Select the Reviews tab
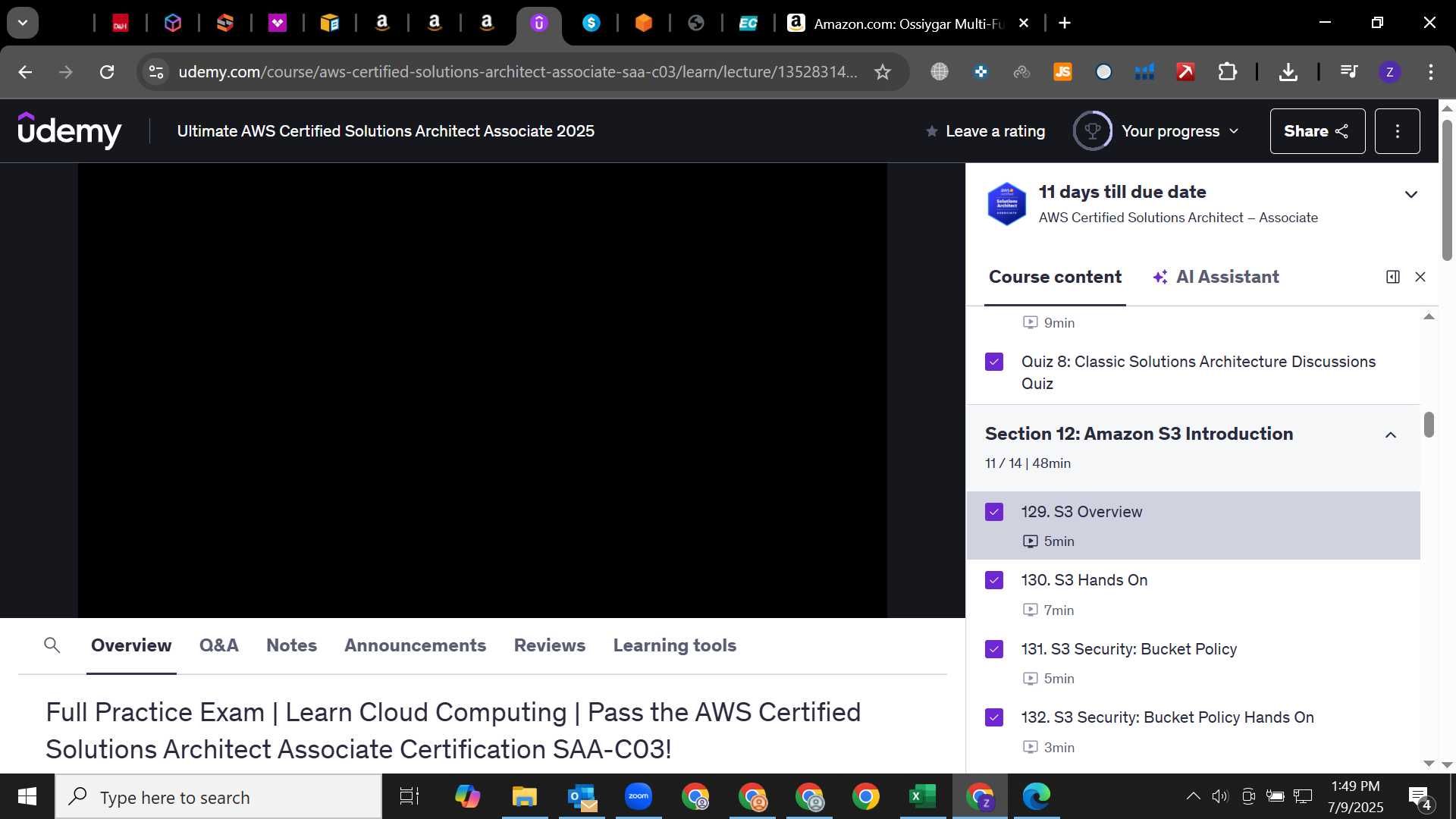 click(550, 645)
